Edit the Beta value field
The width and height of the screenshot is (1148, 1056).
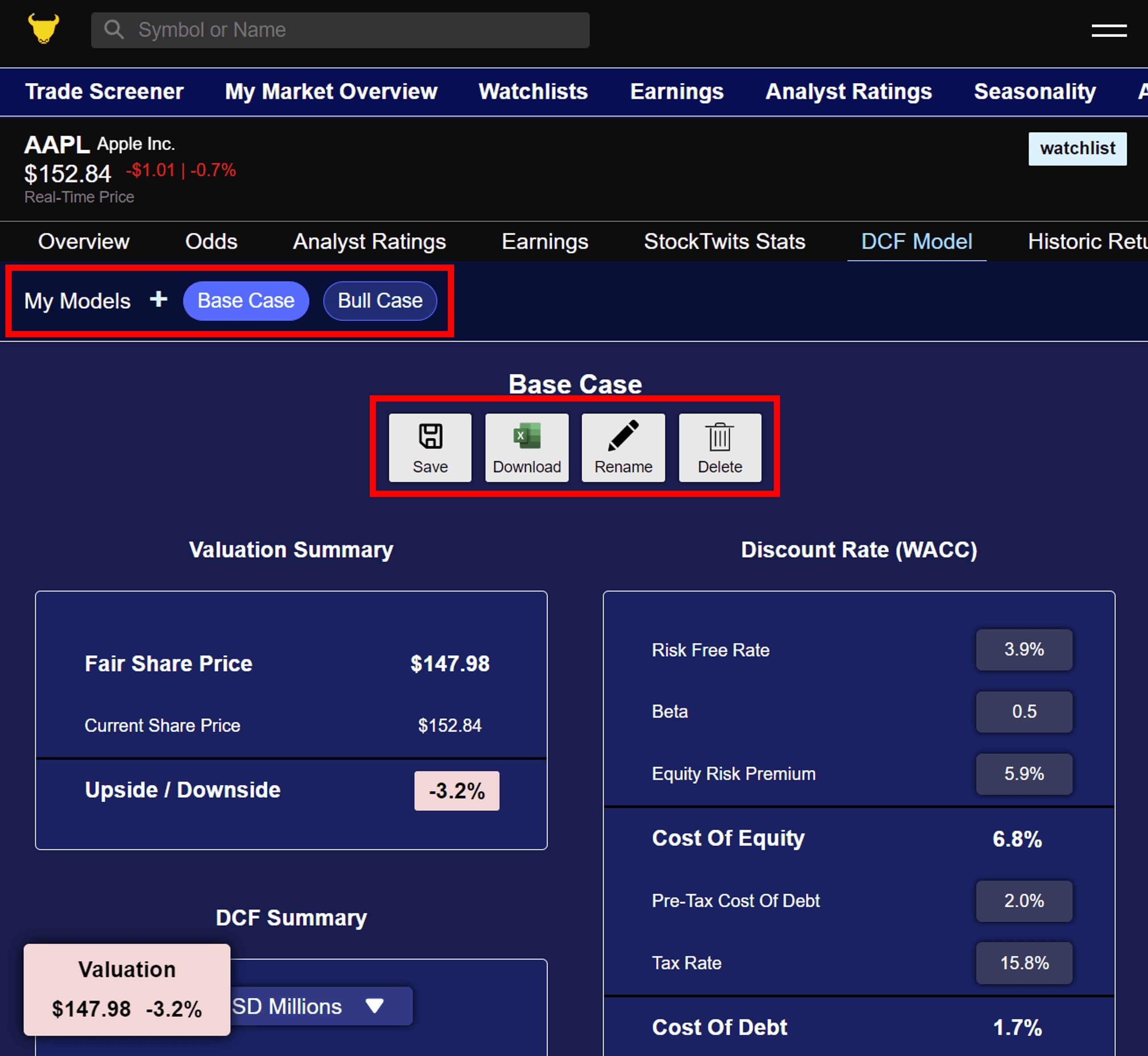(1024, 712)
